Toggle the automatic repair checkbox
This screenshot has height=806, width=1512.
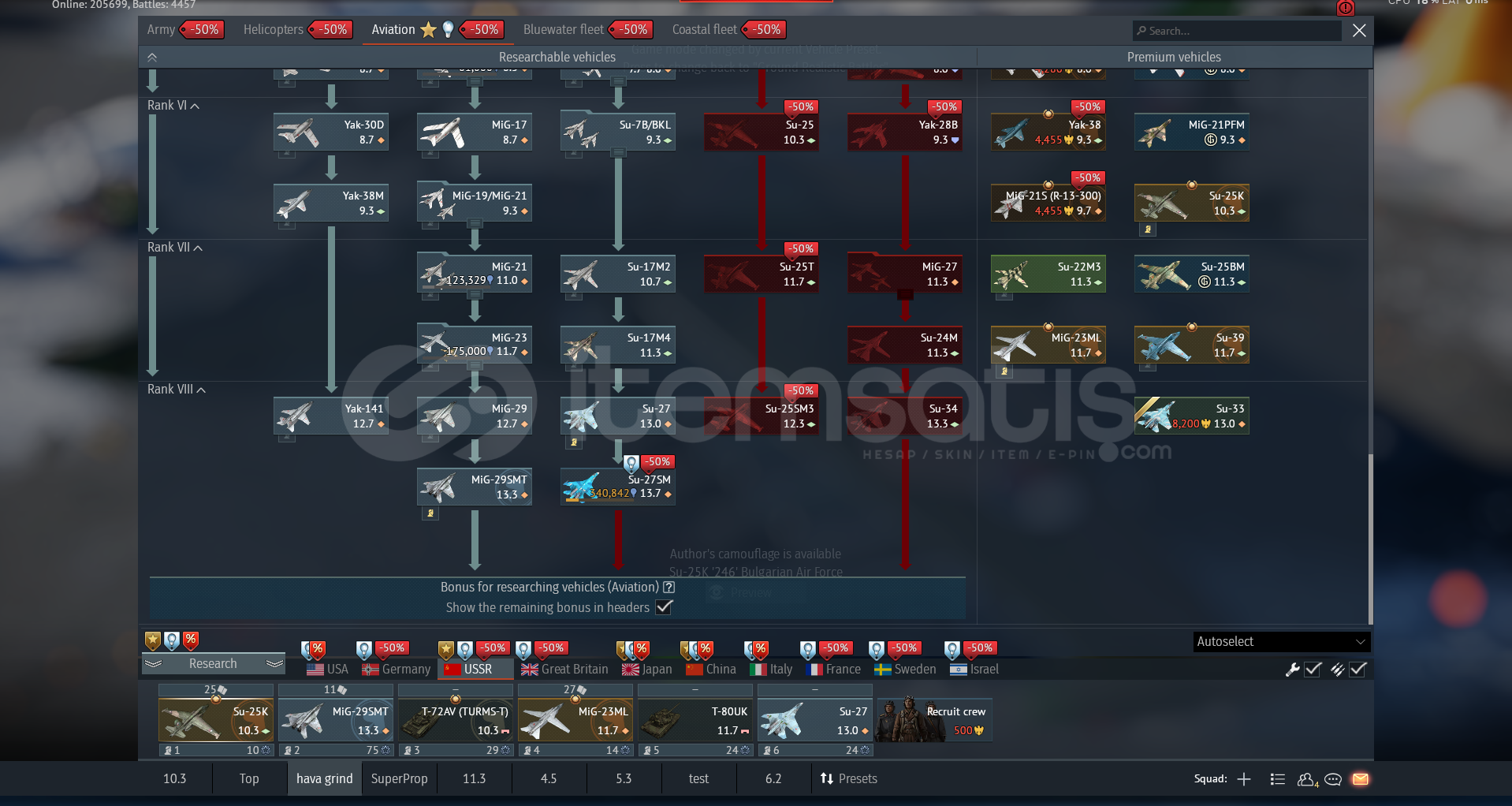pos(1313,670)
